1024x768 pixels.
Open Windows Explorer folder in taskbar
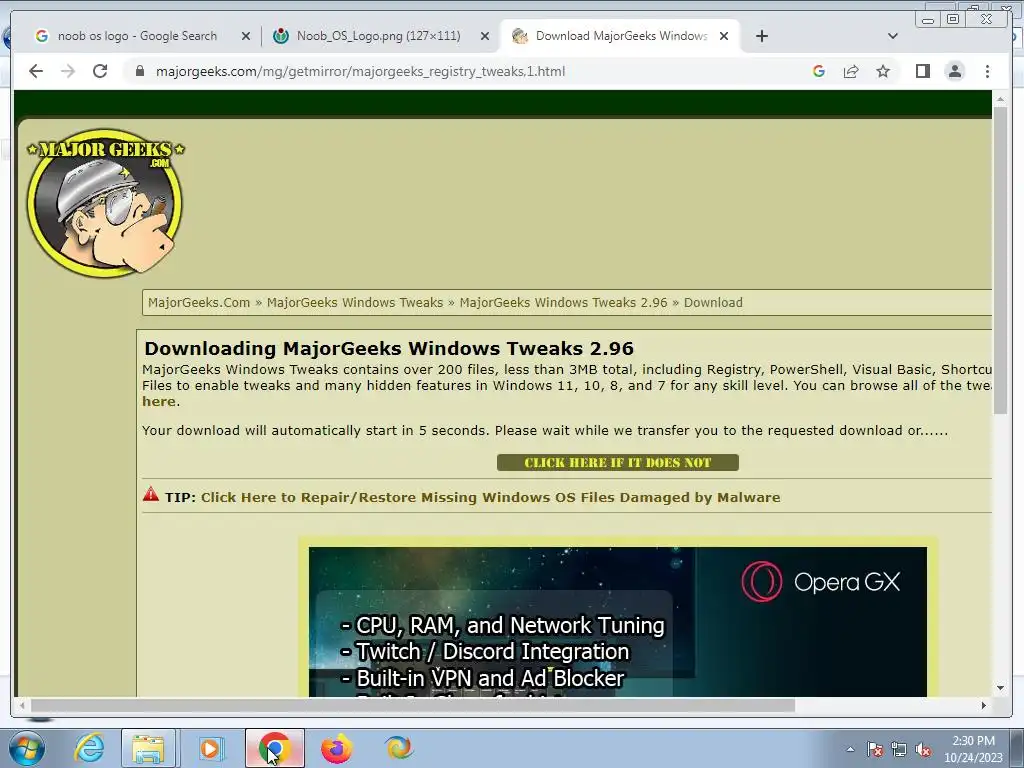pos(148,748)
